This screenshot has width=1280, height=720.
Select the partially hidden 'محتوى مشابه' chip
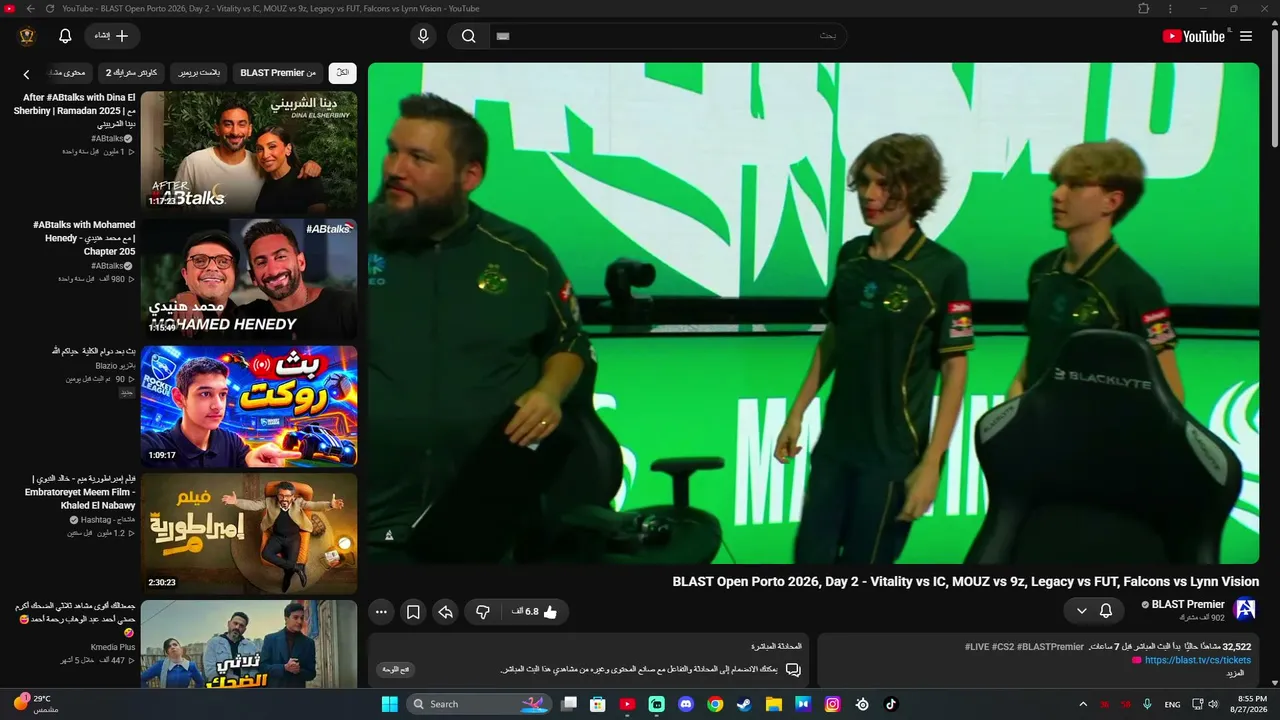coord(67,73)
